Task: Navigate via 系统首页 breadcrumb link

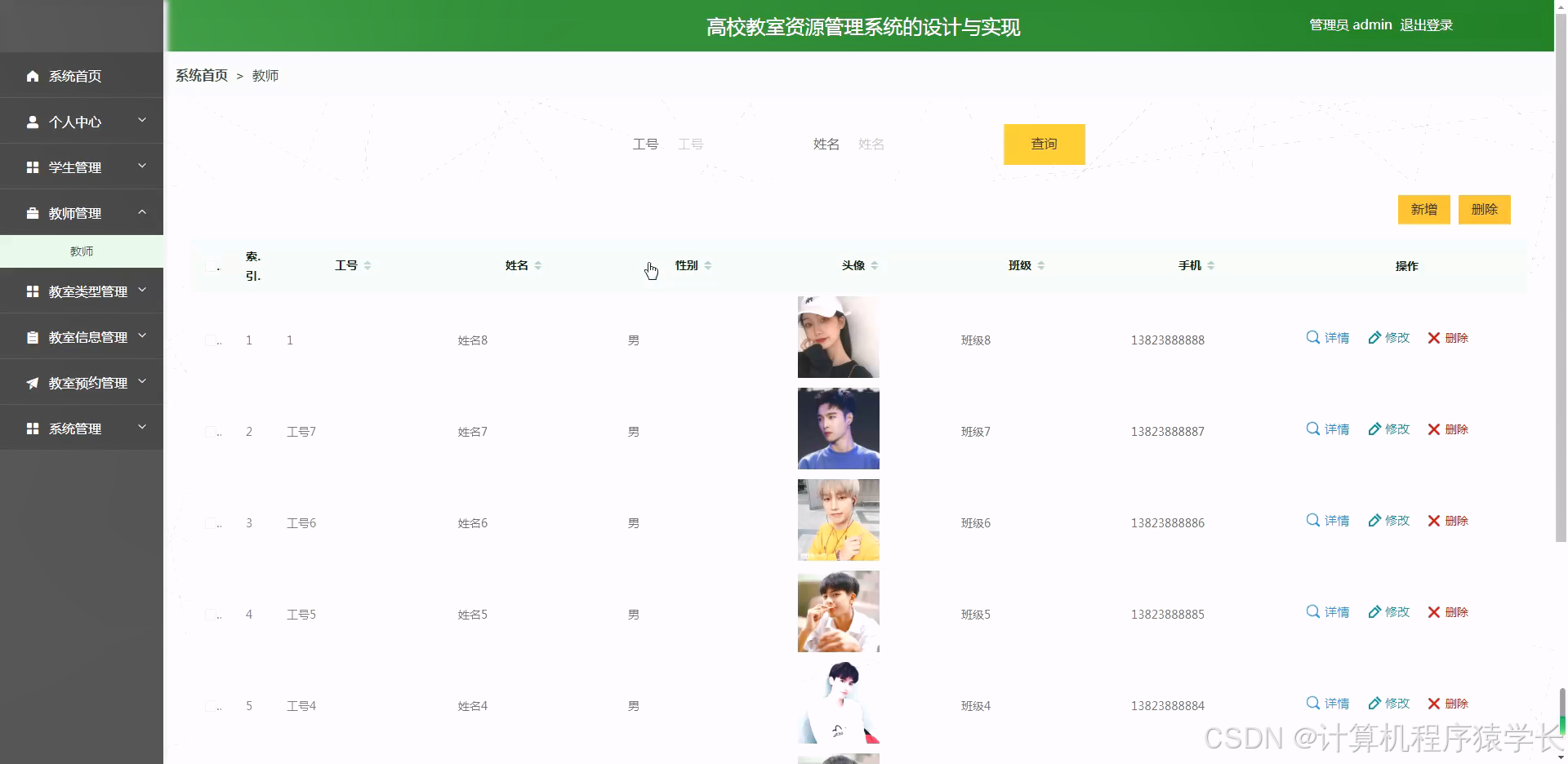Action: point(201,75)
